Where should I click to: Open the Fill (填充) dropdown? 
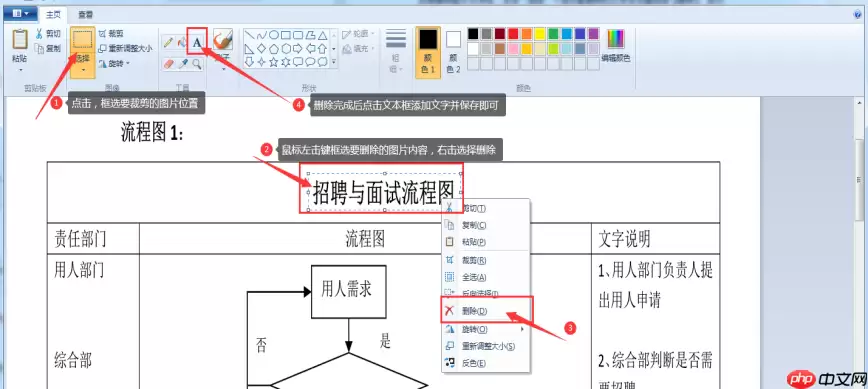coord(359,49)
